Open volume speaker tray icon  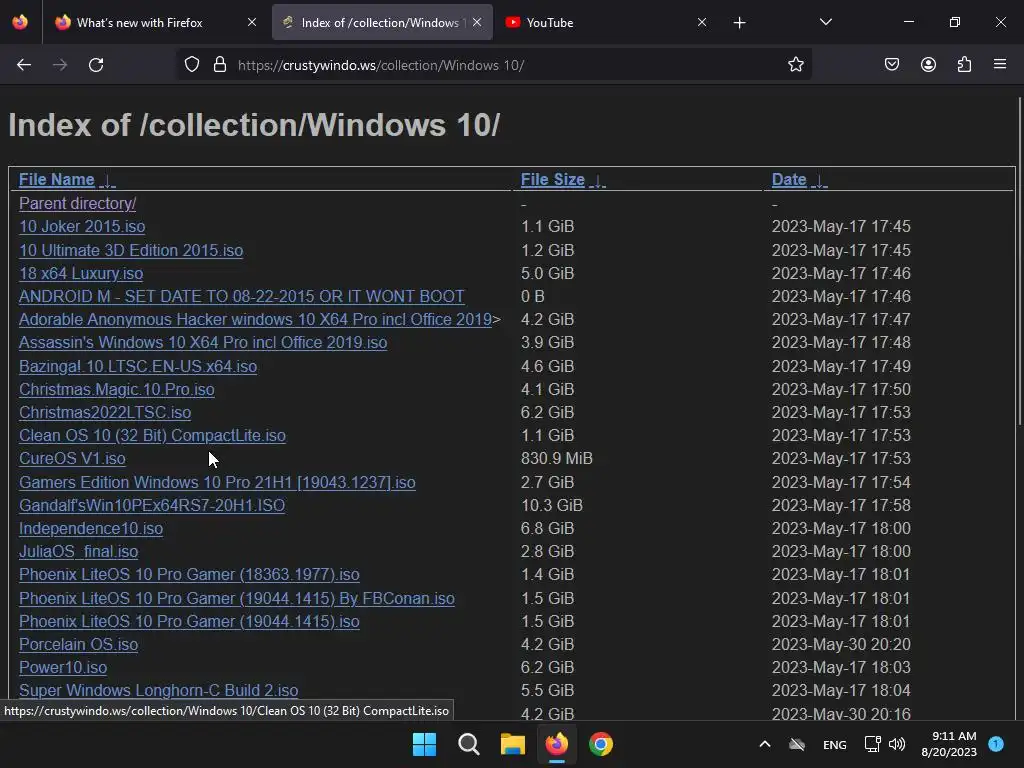tap(897, 744)
